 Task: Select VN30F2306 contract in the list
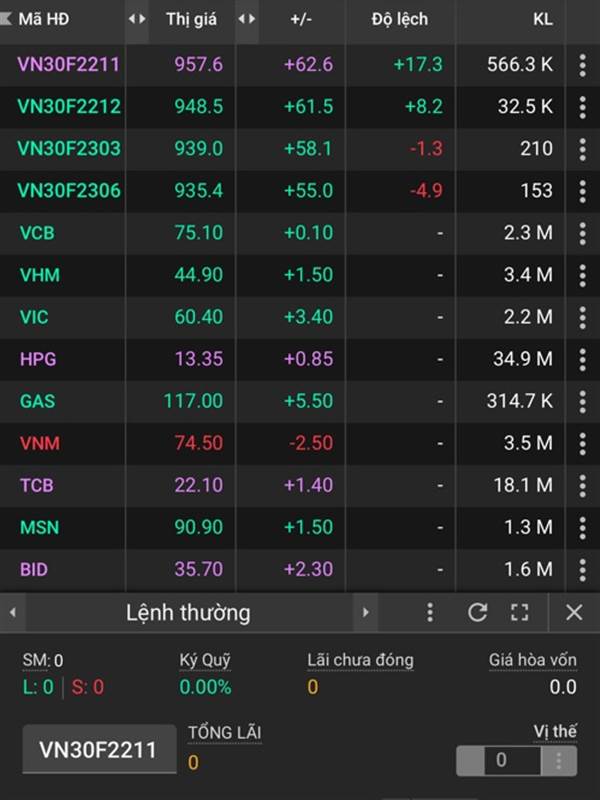(x=69, y=191)
